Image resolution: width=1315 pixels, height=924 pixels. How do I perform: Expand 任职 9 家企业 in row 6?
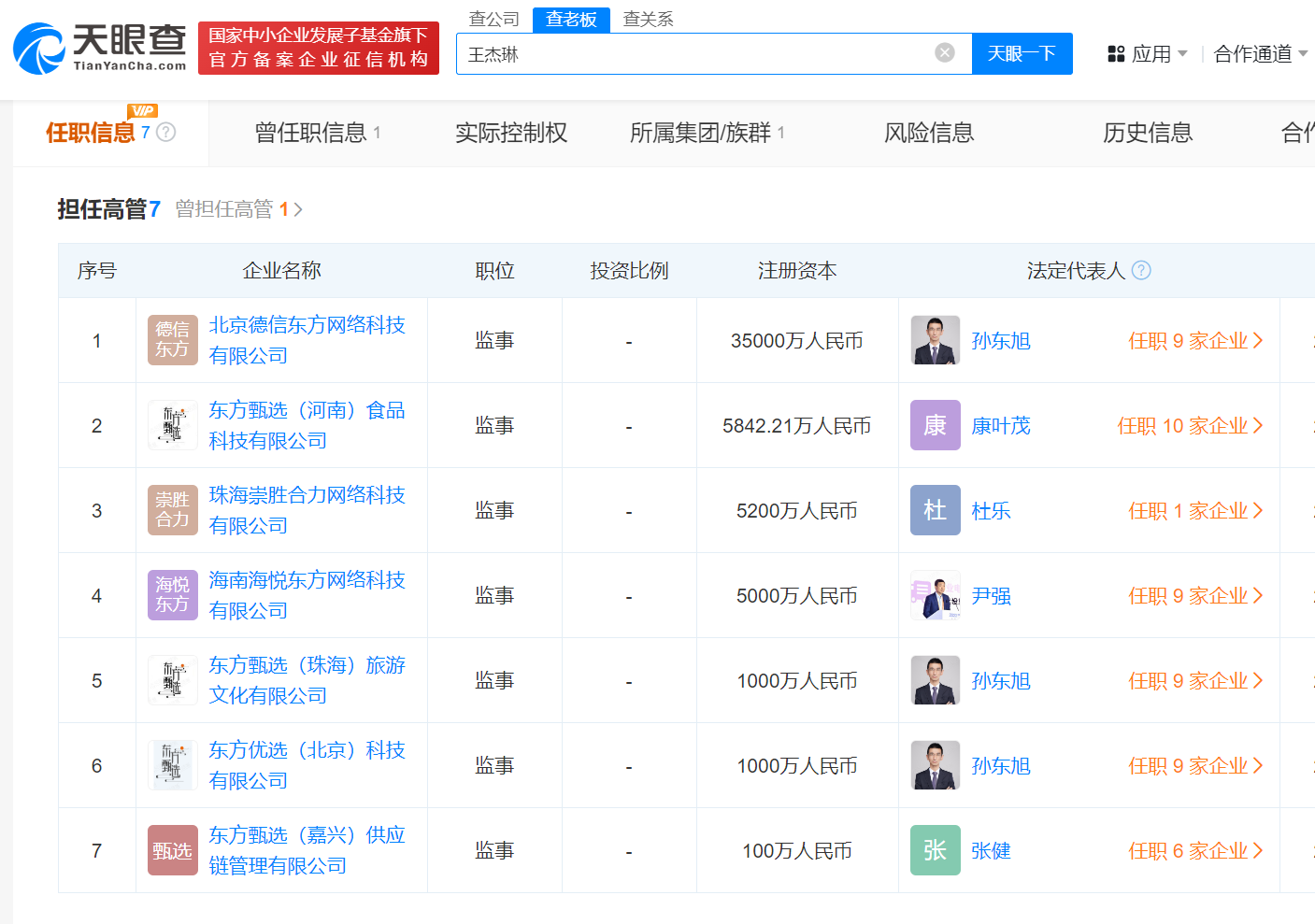pyautogui.click(x=1196, y=766)
